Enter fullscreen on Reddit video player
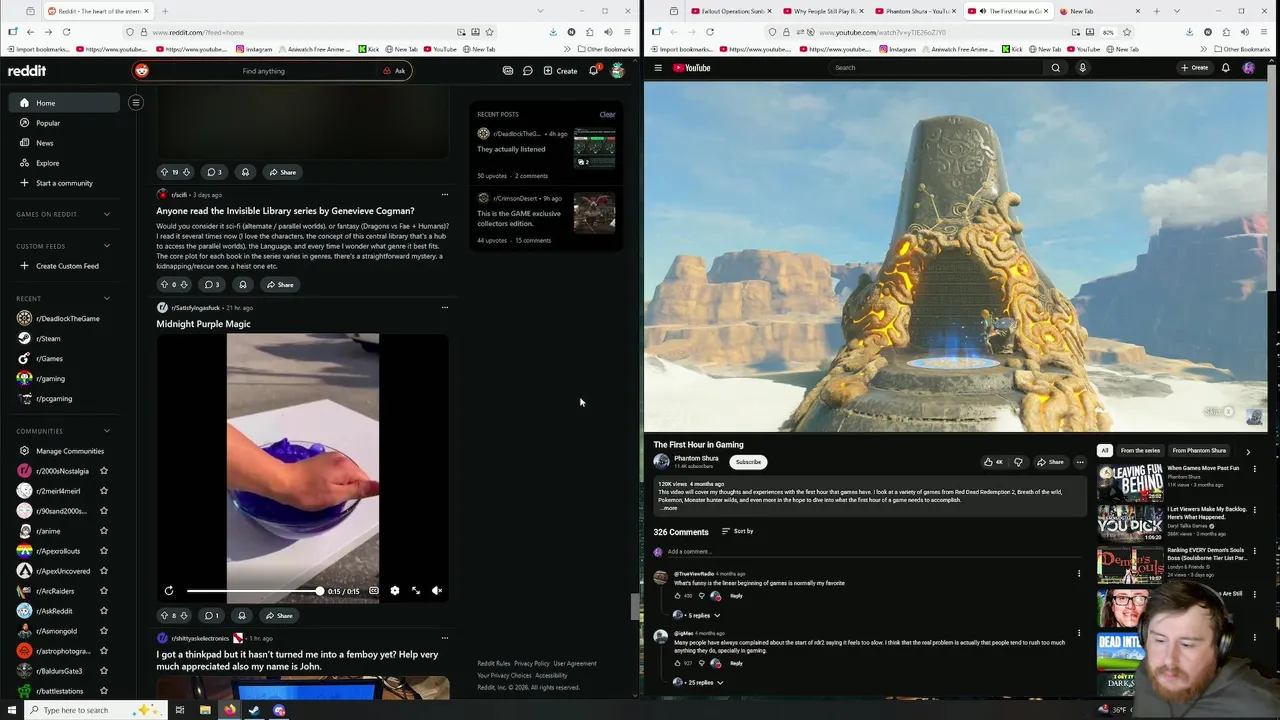The height and width of the screenshot is (720, 1280). point(416,591)
